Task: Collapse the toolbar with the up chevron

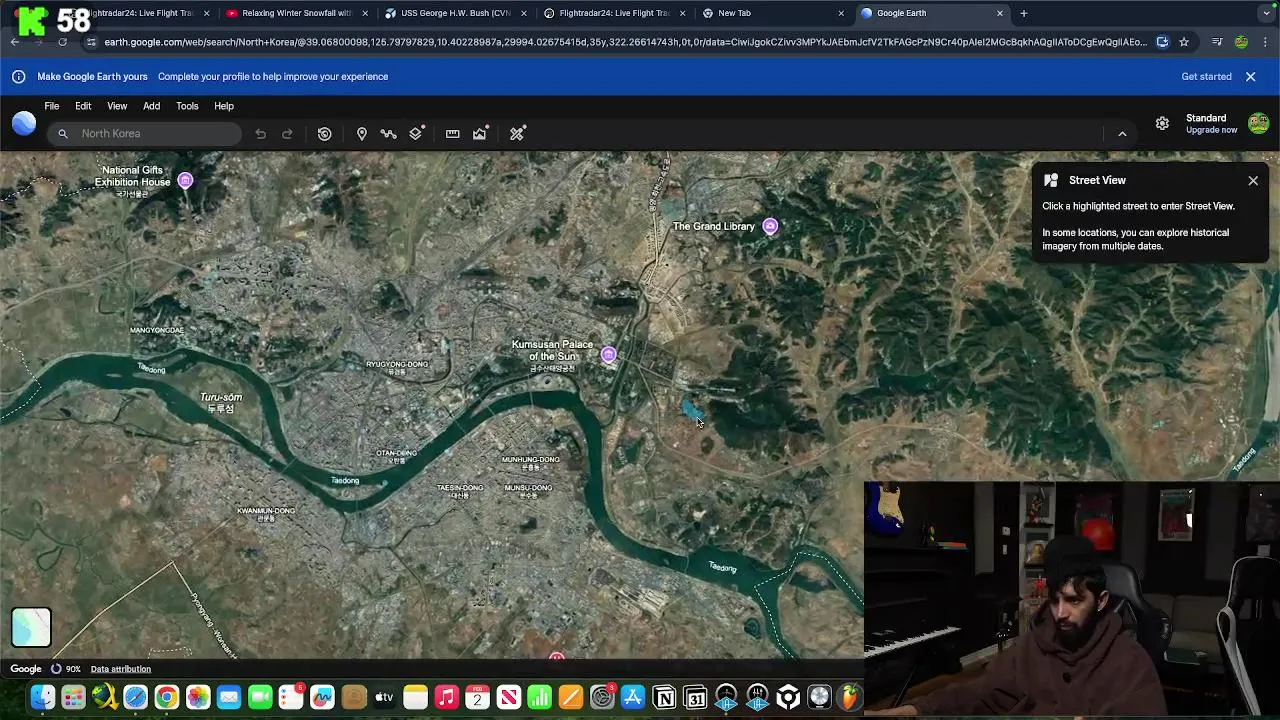Action: (1122, 134)
